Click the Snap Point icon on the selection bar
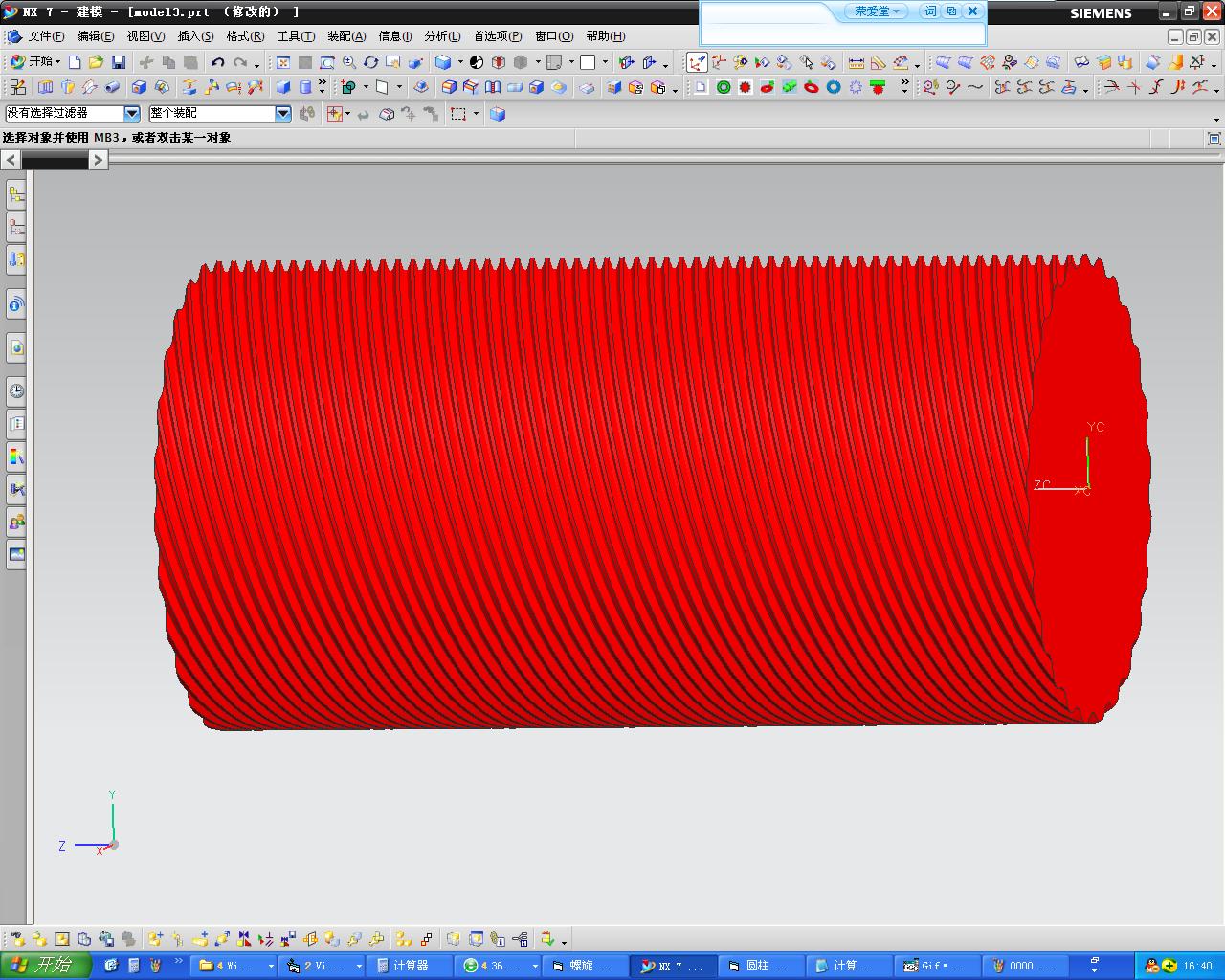The width and height of the screenshot is (1225, 980). pyautogui.click(x=335, y=114)
